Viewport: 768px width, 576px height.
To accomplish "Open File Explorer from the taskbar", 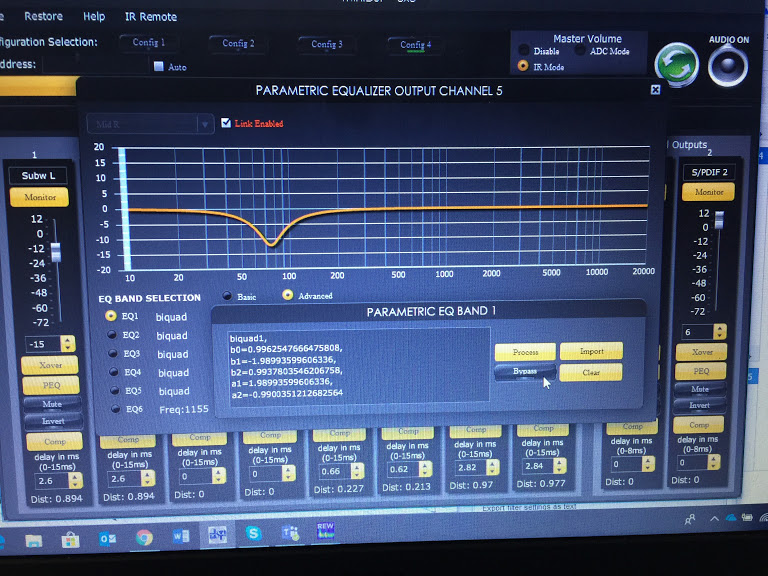I will point(34,540).
